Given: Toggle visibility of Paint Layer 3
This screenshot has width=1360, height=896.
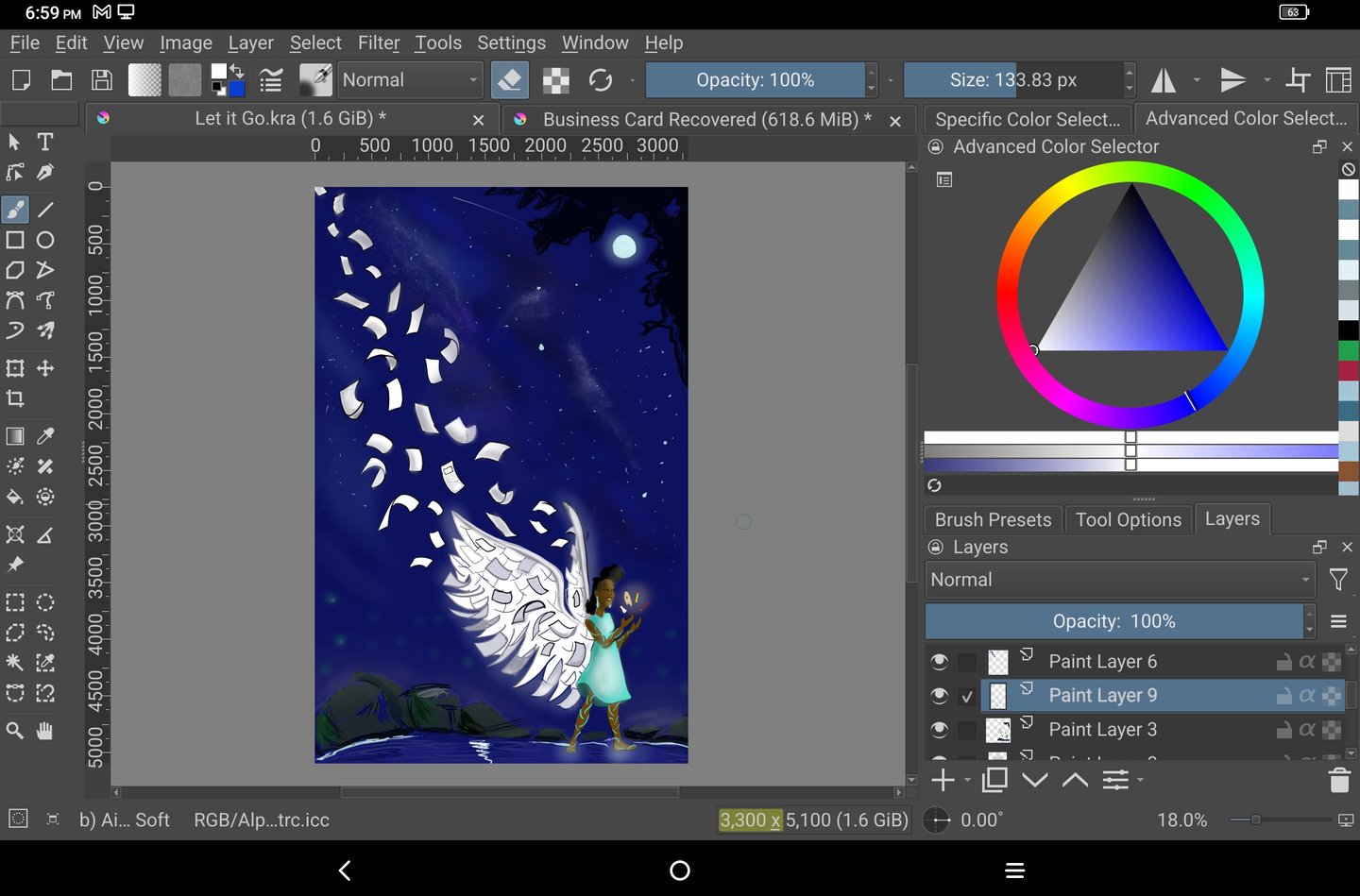Looking at the screenshot, I should (x=939, y=730).
